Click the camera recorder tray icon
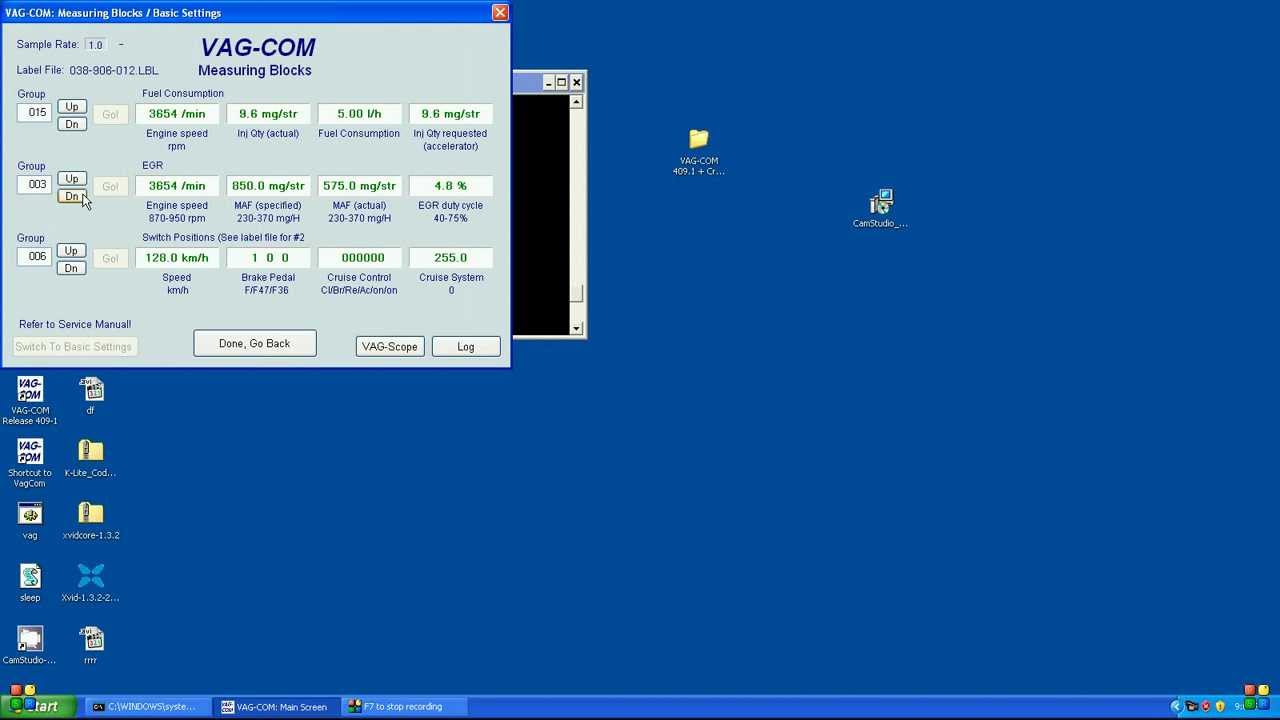 (x=1191, y=706)
